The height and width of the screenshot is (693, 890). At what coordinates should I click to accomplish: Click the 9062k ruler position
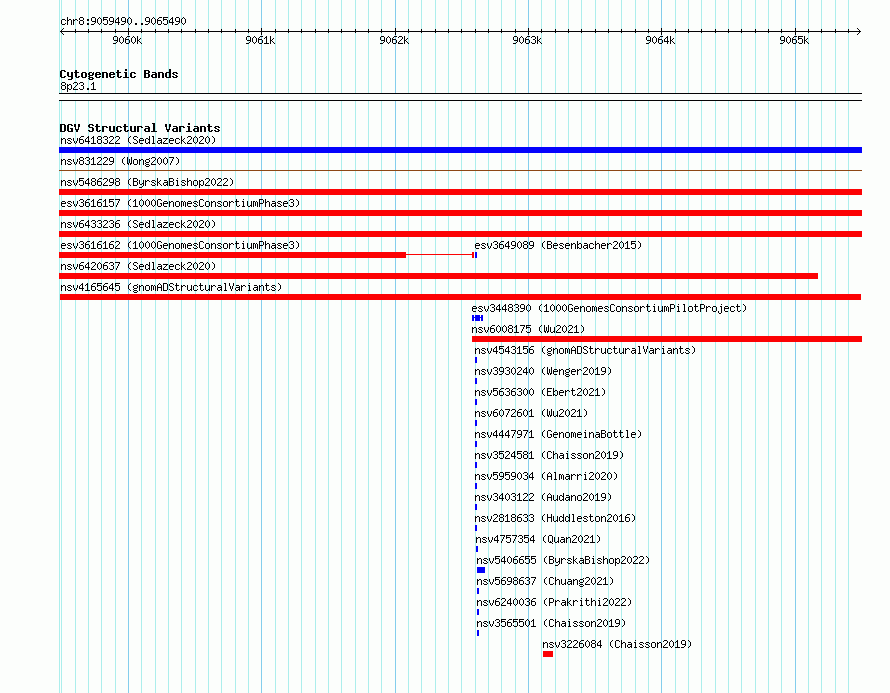[x=394, y=40]
